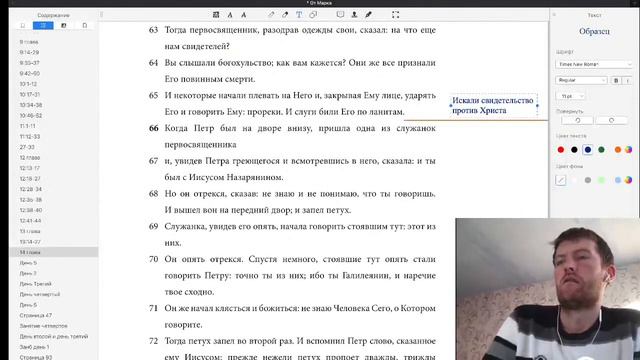Go to outline entry 12:13-17
Screen dimensions: 640x360
pyautogui.click(x=30, y=168)
